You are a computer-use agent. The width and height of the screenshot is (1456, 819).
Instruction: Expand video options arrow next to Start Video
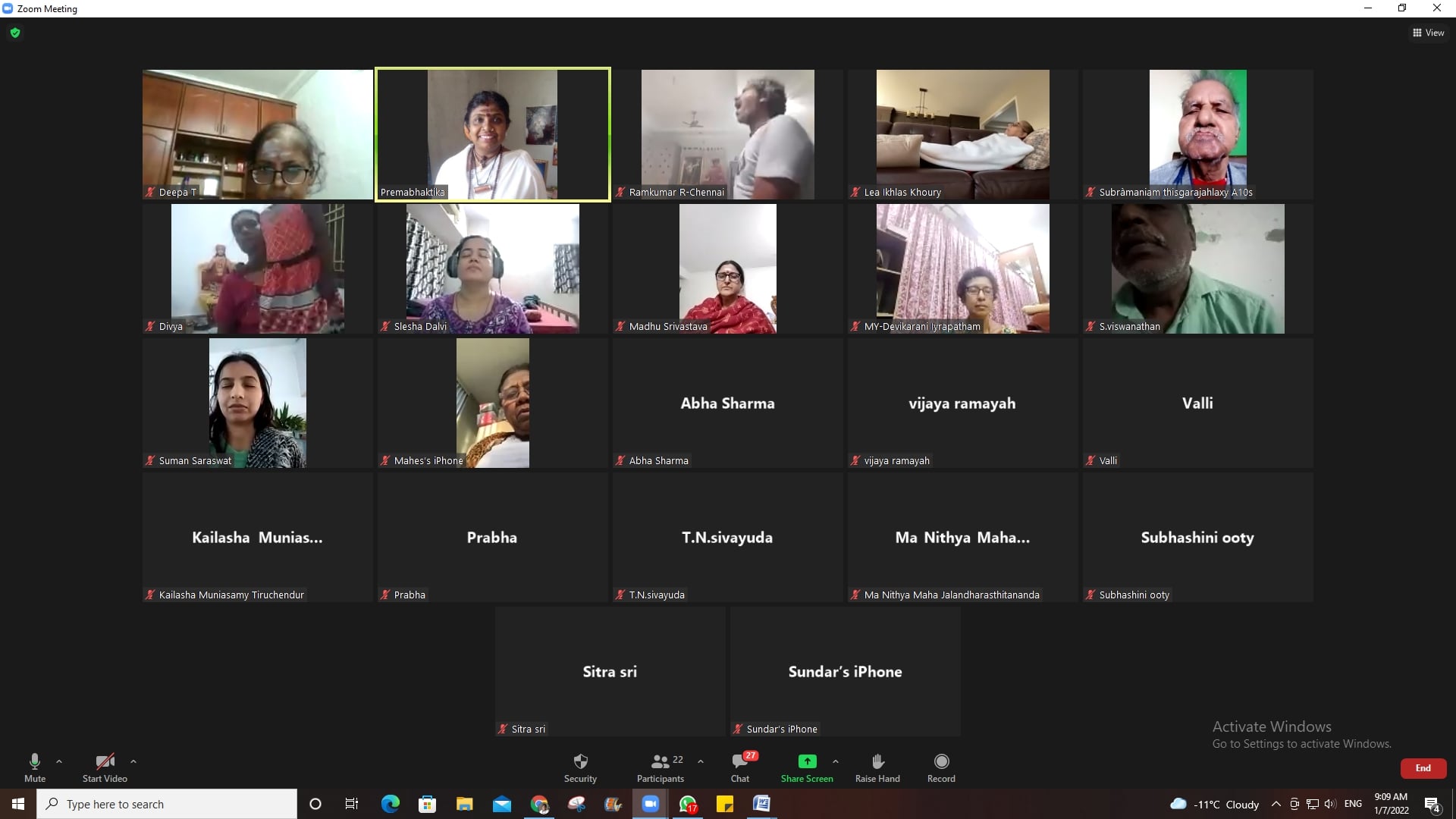pos(133,761)
